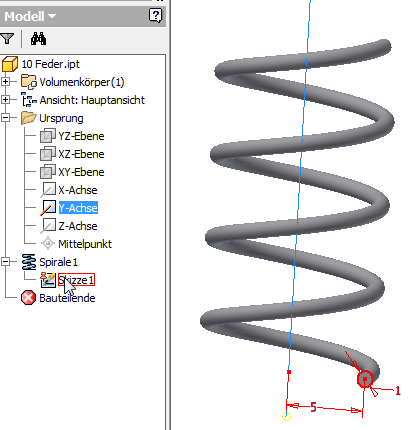Select the Ursprung label

61,118
